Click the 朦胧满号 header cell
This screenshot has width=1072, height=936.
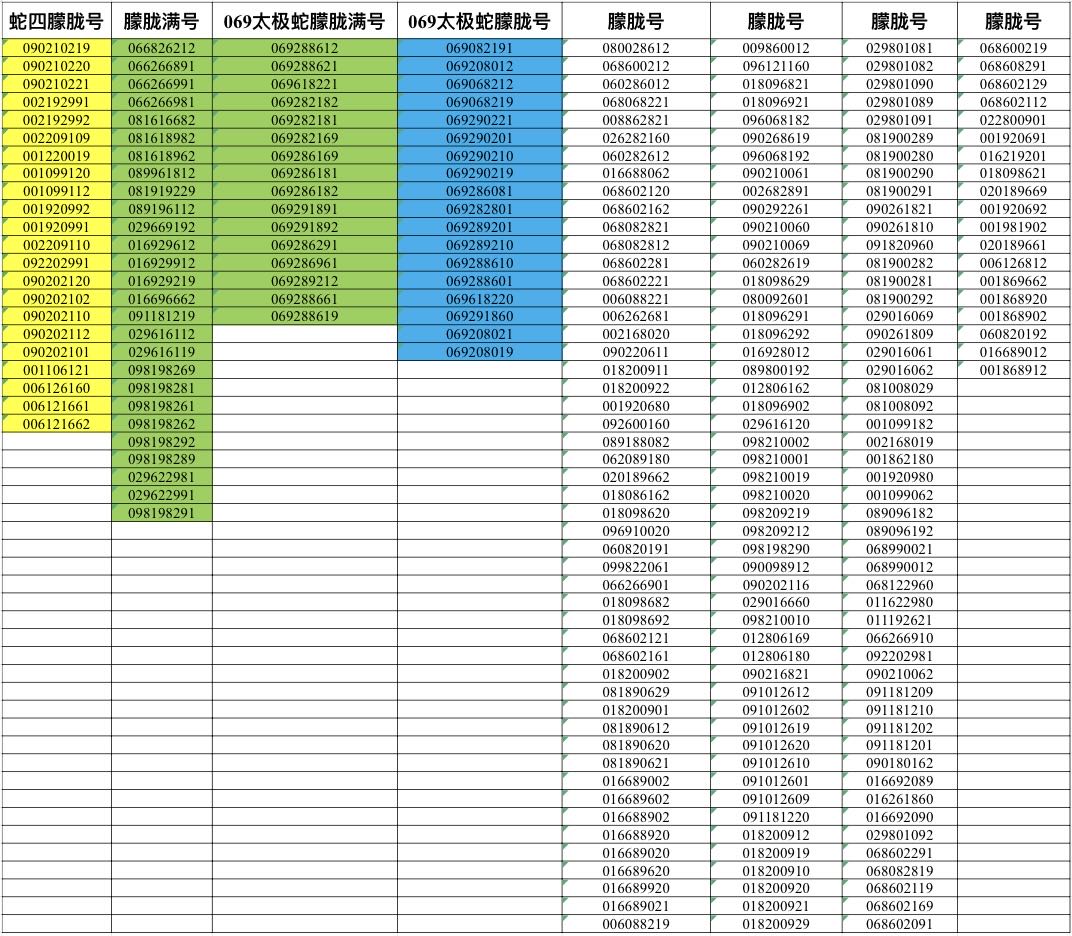[161, 21]
